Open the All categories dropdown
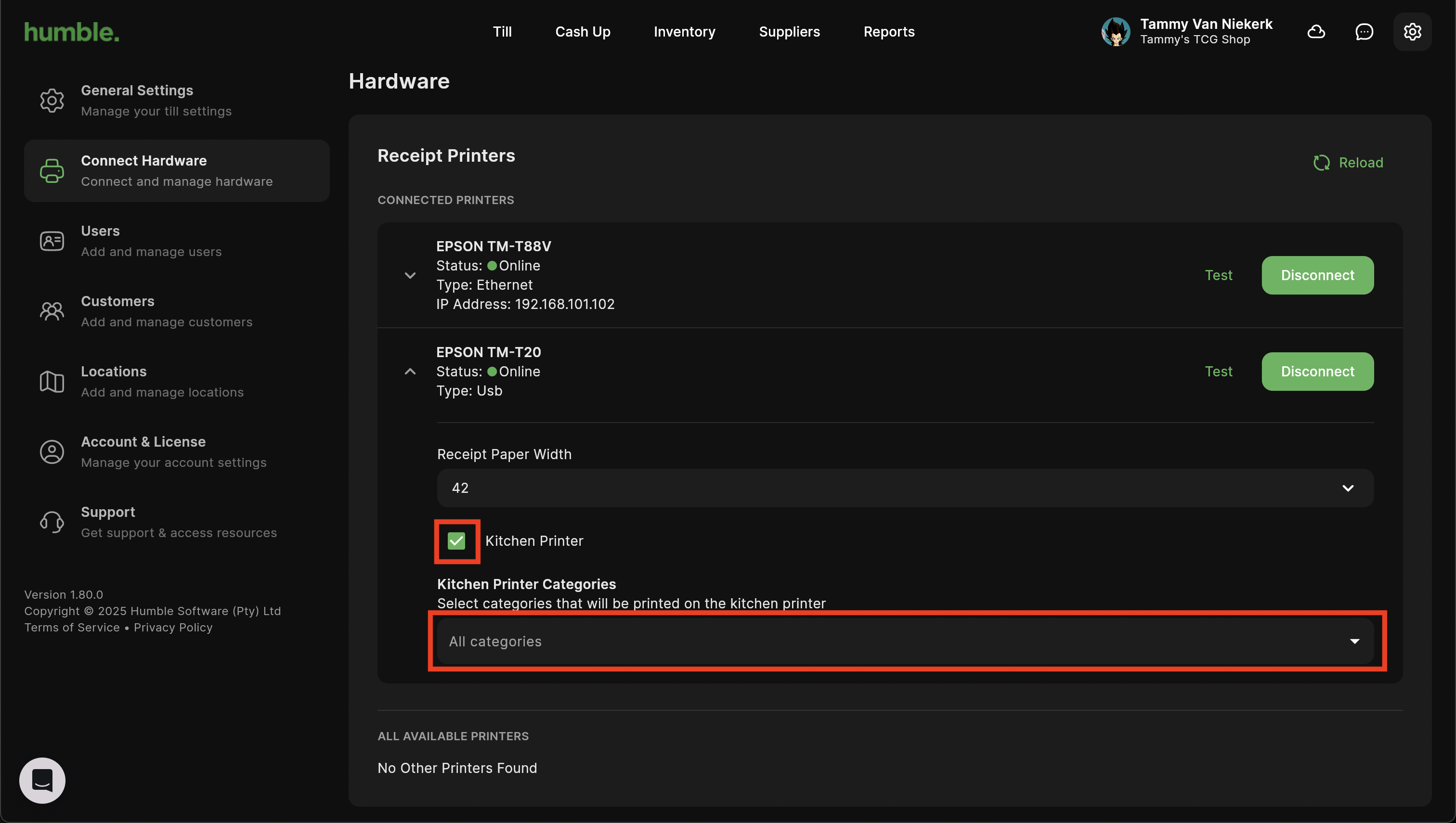The width and height of the screenshot is (1456, 823). click(905, 641)
